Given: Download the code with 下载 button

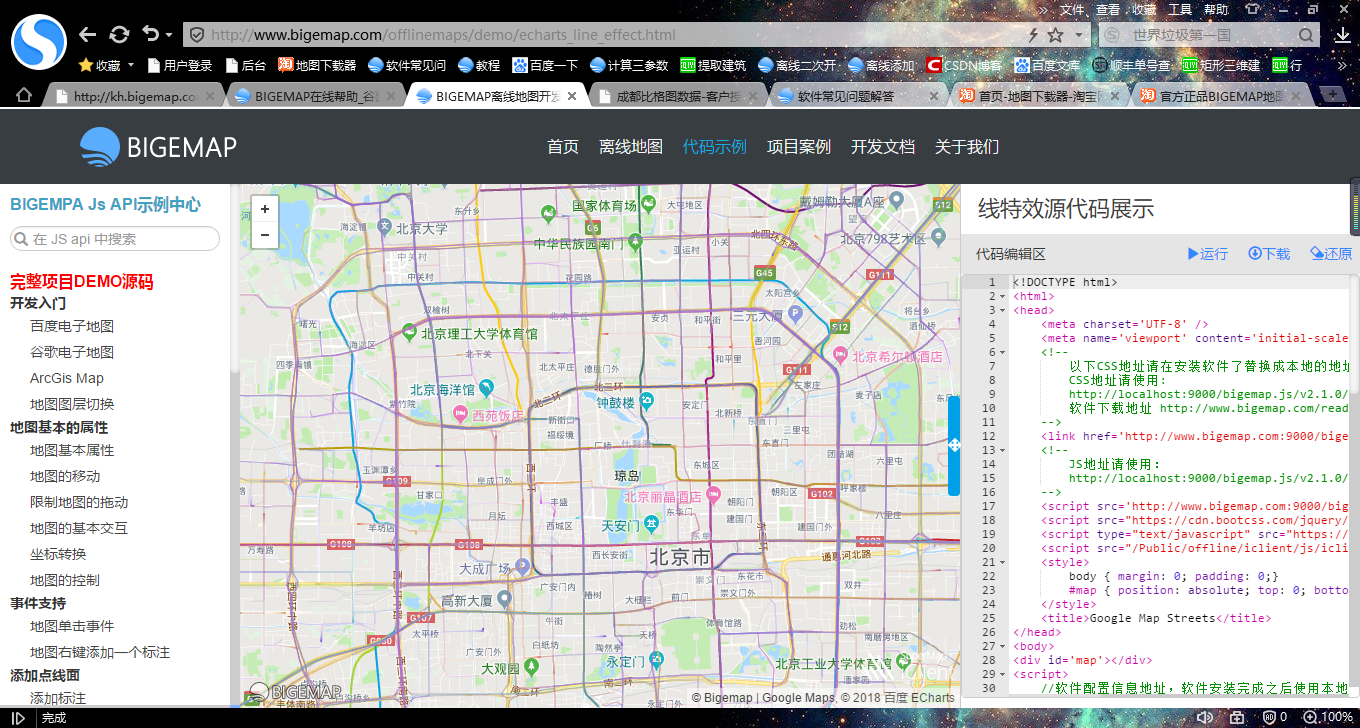Looking at the screenshot, I should click(1269, 254).
